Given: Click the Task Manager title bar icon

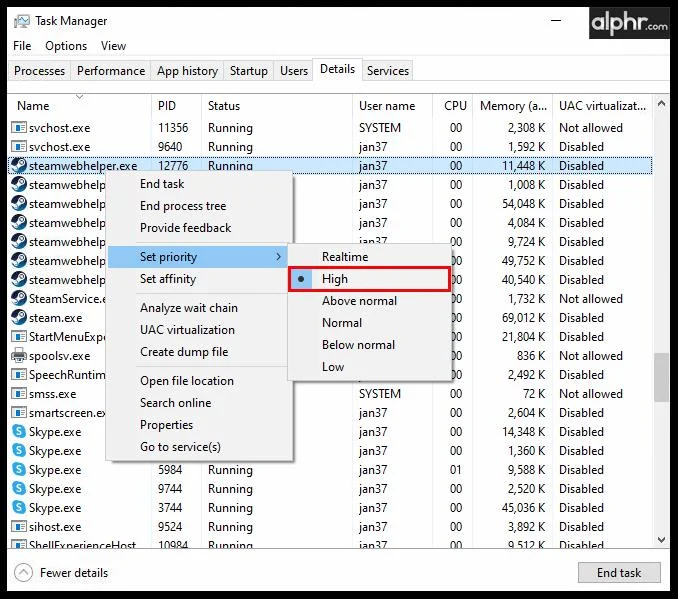Looking at the screenshot, I should click(x=22, y=21).
